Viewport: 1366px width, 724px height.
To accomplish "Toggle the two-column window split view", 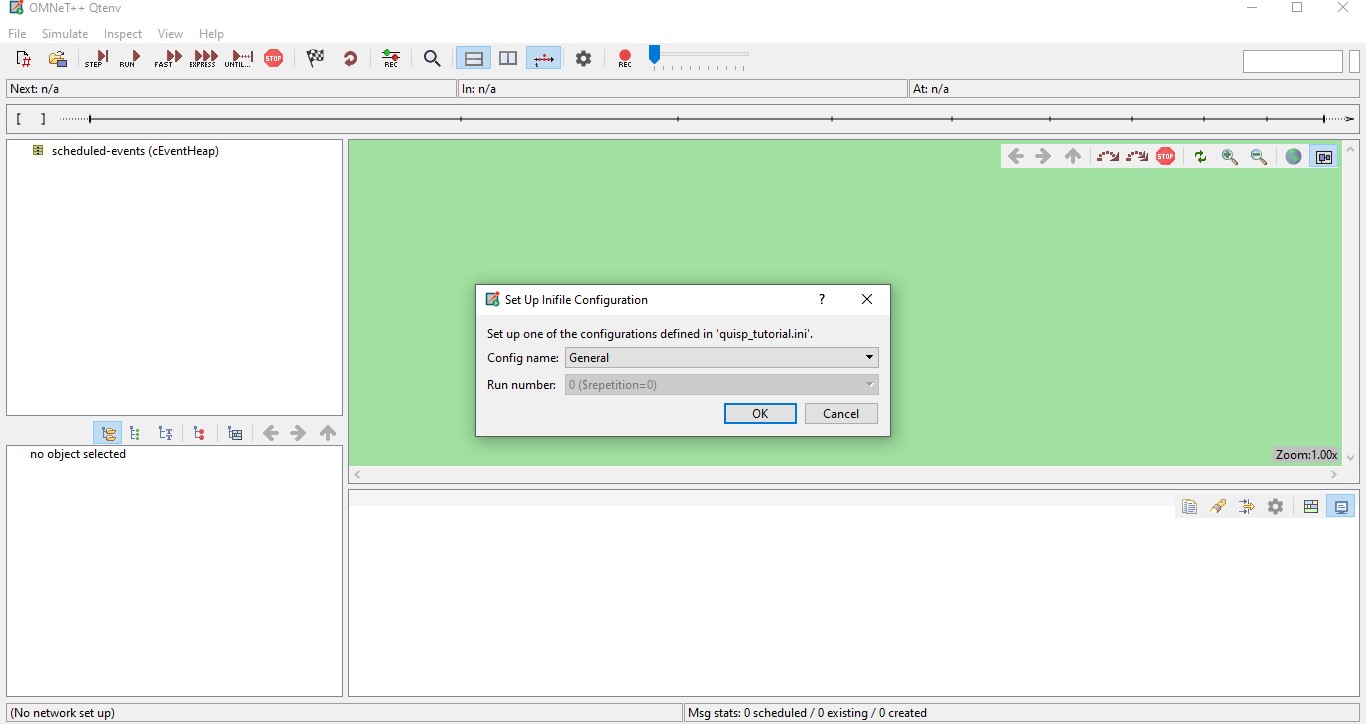I will [507, 58].
